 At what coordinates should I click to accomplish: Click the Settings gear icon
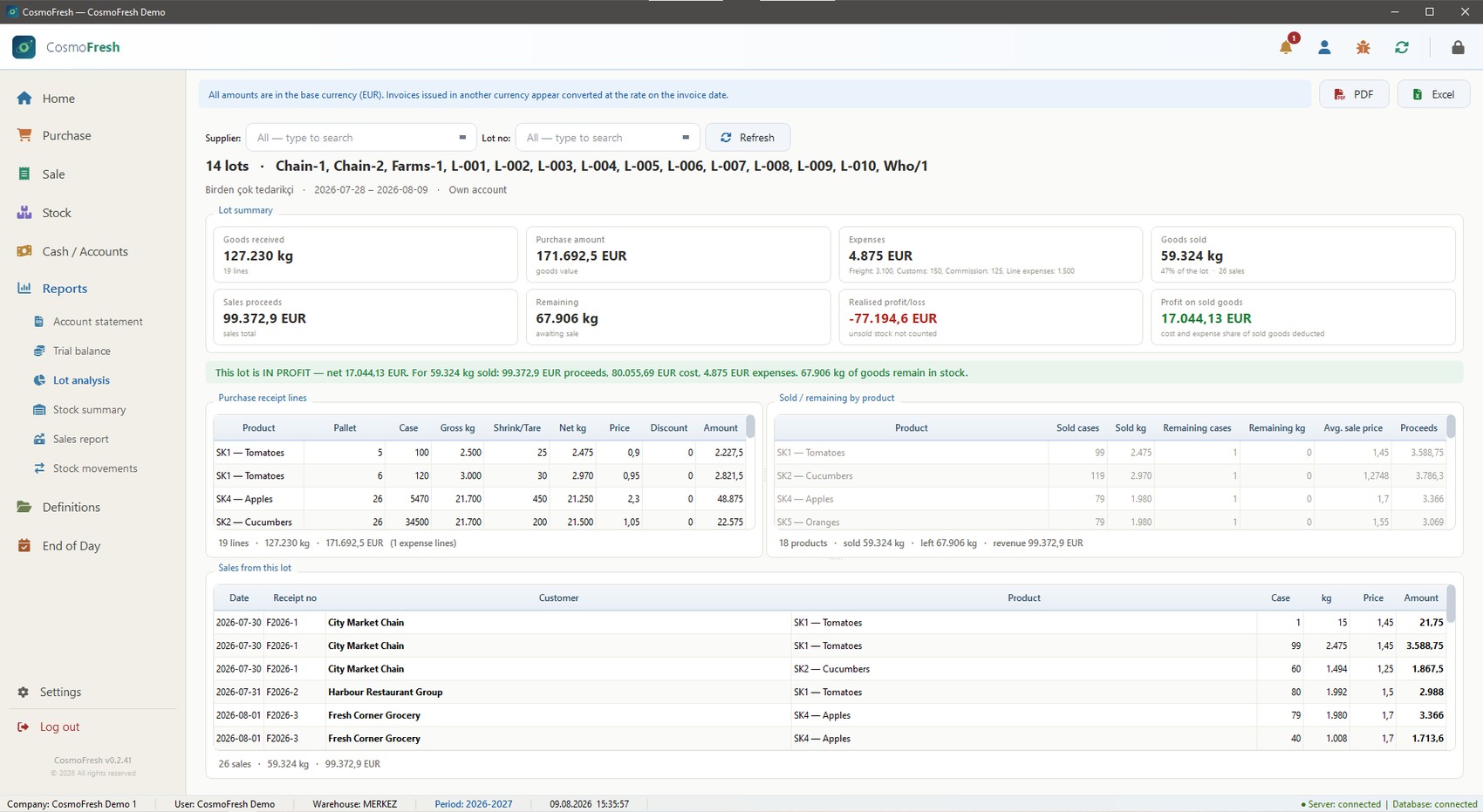pyautogui.click(x=24, y=692)
